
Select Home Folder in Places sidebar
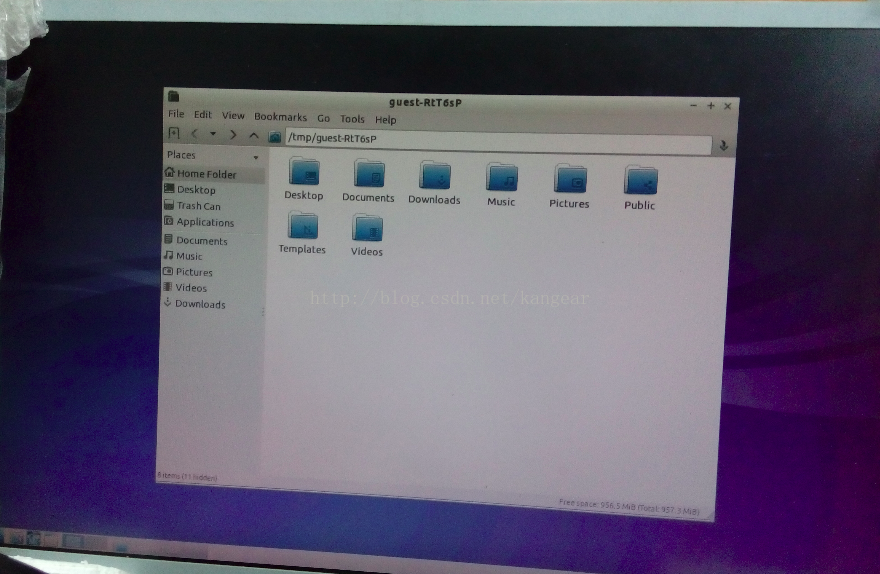click(x=213, y=174)
